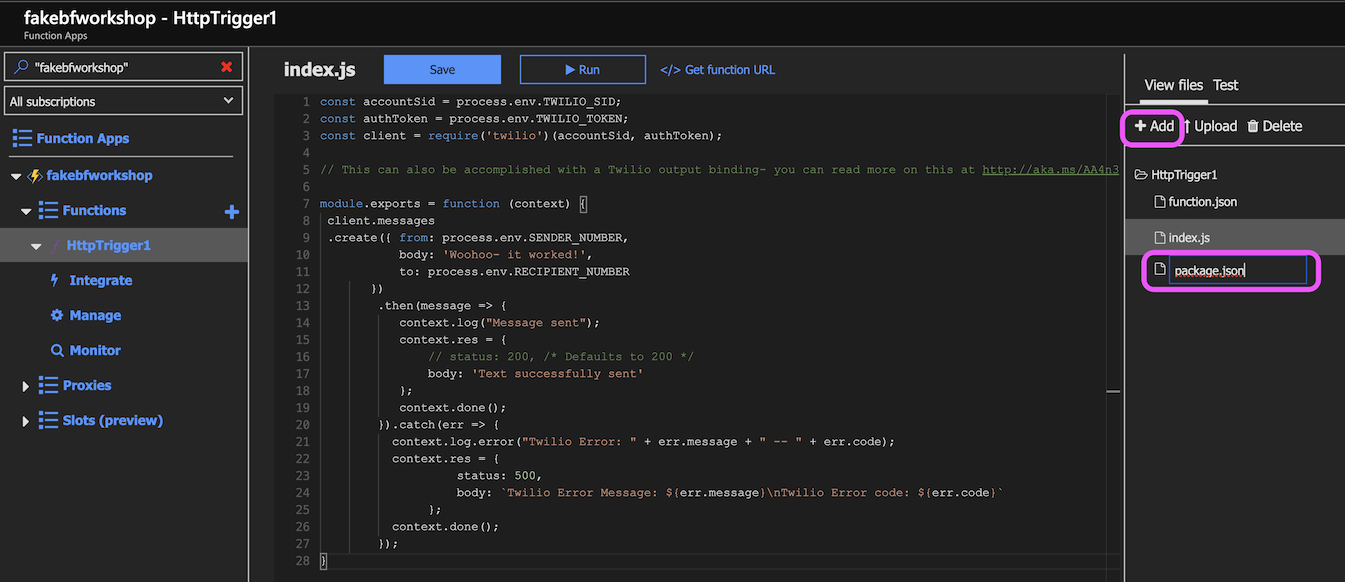Click the HttpTrigger1 folder icon

pyautogui.click(x=1141, y=175)
